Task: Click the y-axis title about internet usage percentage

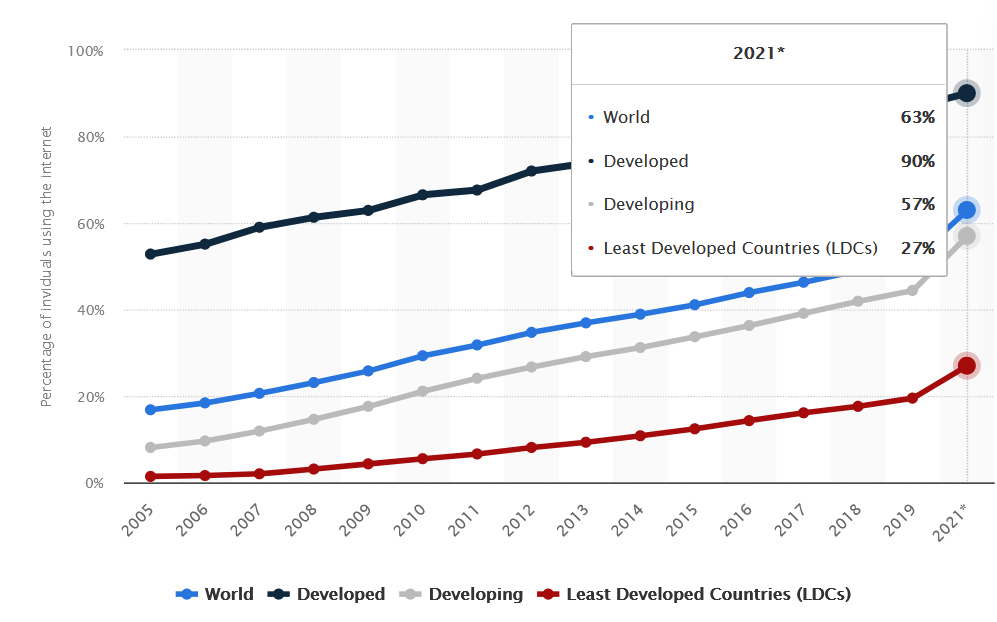Action: 46,266
